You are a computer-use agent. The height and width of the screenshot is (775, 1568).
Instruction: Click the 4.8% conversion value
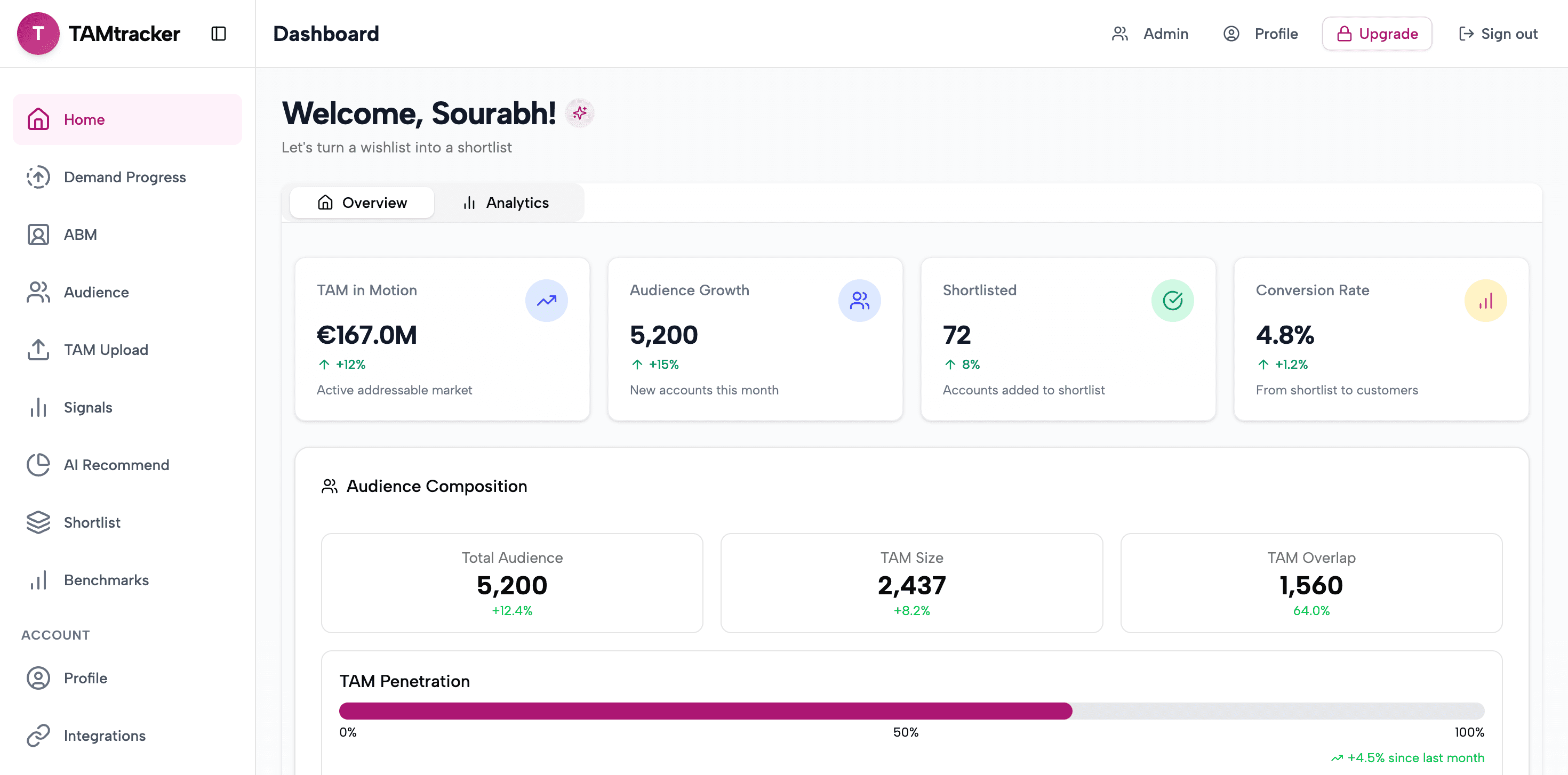pyautogui.click(x=1285, y=335)
